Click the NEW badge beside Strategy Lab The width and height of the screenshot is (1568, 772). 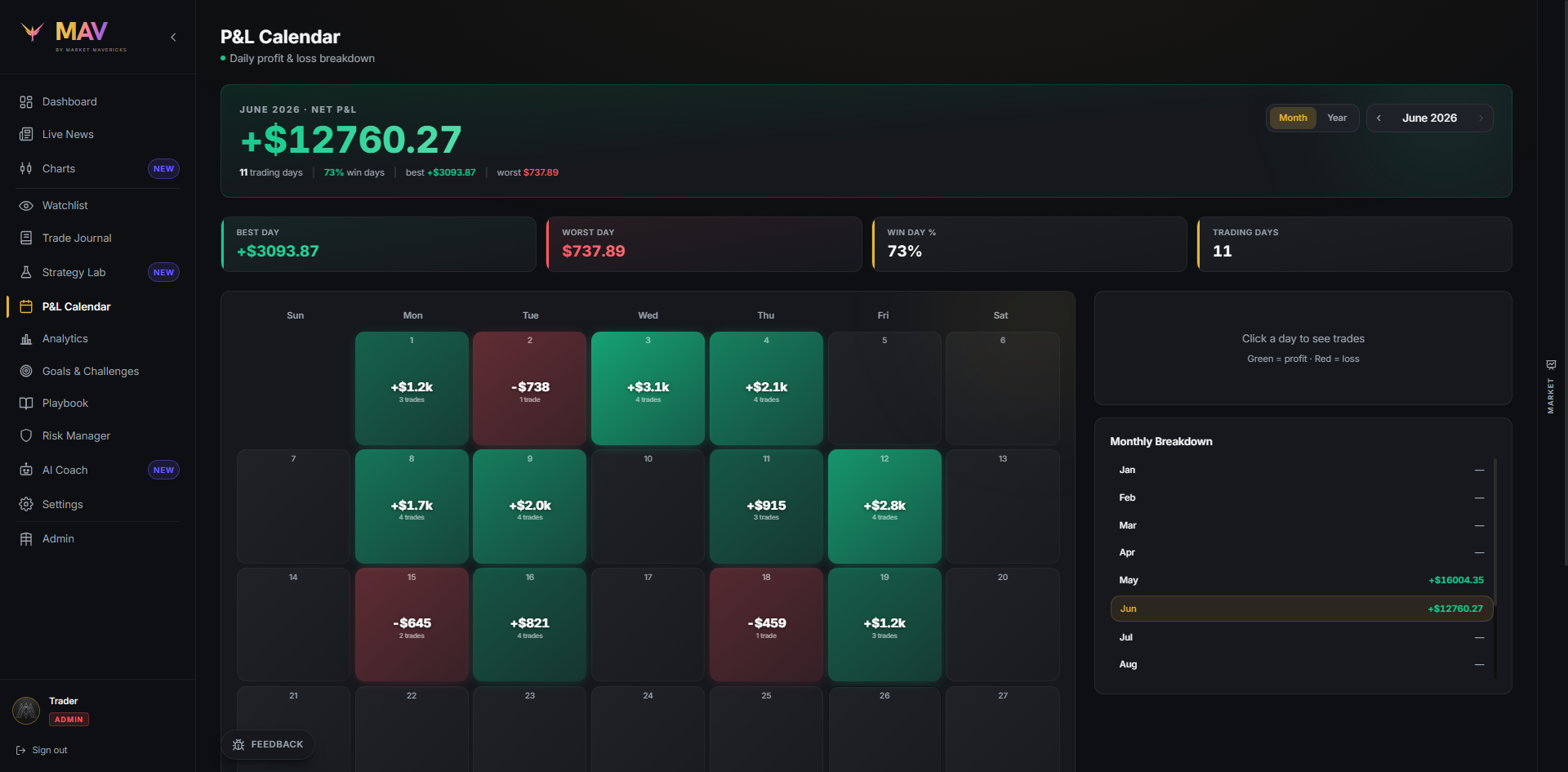tap(163, 273)
